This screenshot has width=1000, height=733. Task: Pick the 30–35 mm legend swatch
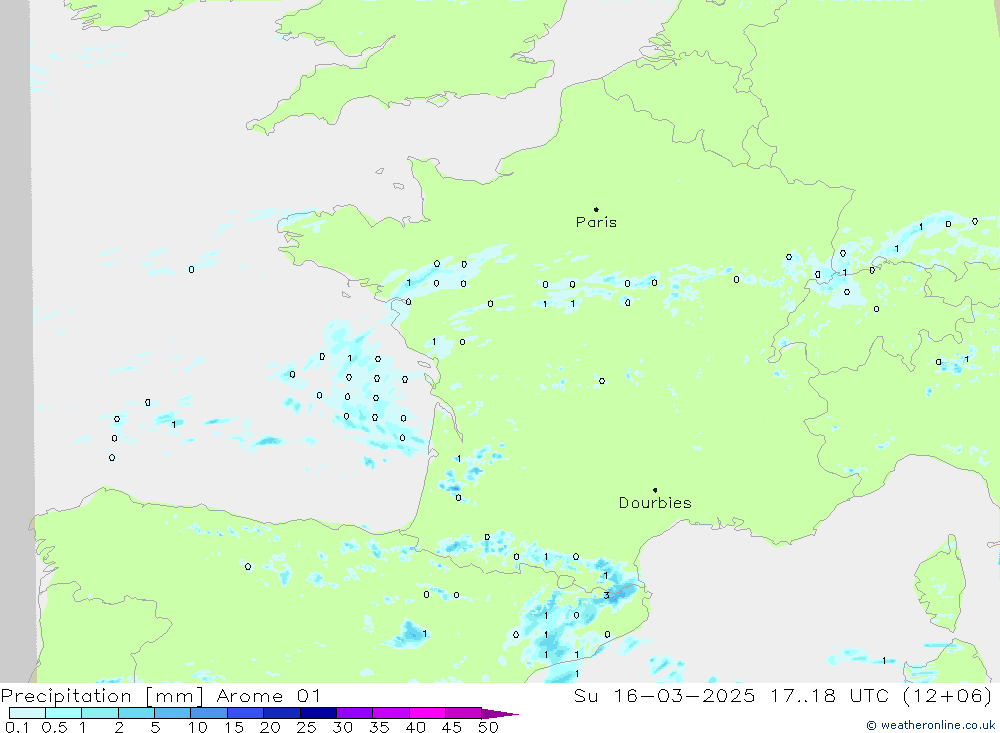coord(355,713)
